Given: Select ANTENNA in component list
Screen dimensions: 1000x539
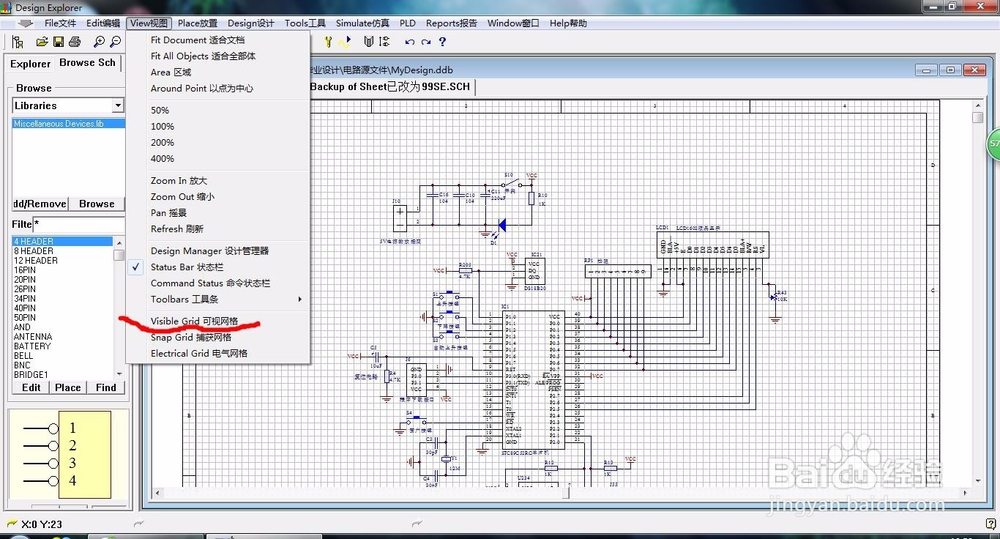Looking at the screenshot, I should click(33, 336).
